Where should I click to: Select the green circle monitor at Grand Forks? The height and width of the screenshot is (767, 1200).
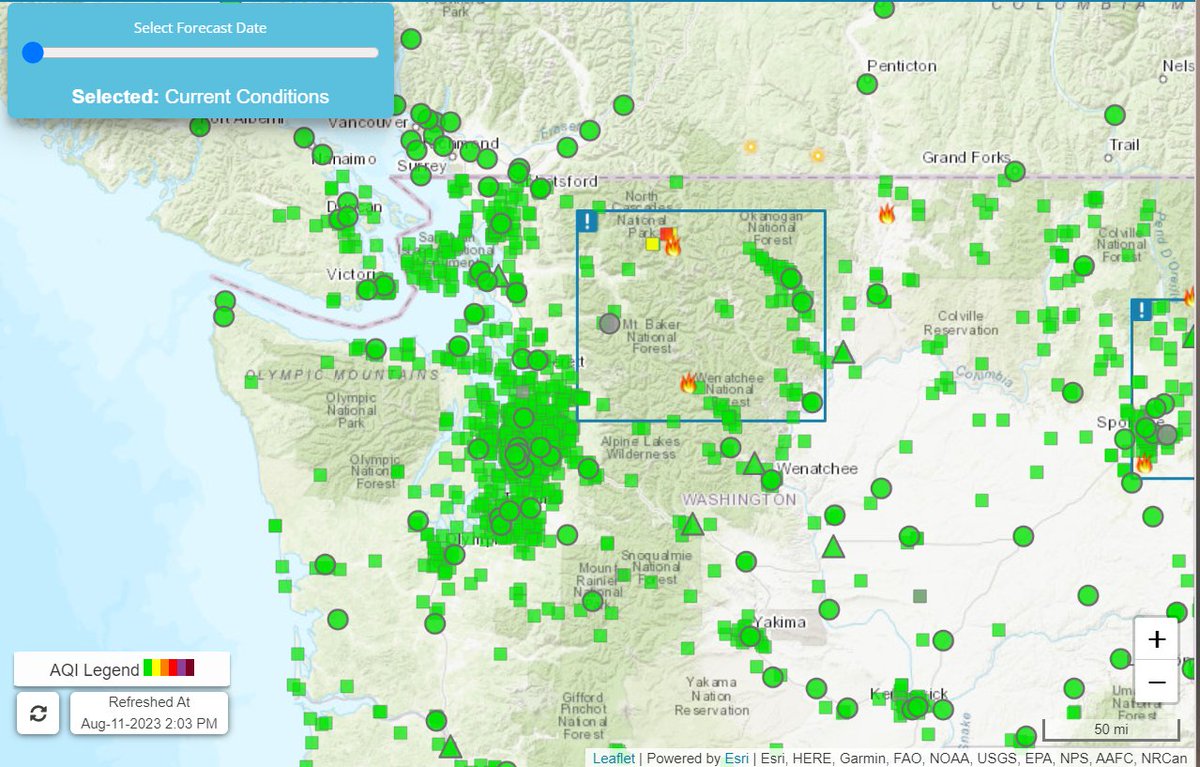[x=1015, y=171]
